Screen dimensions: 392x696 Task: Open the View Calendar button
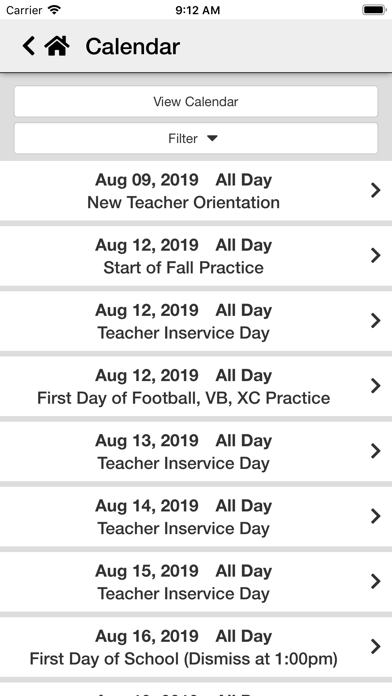click(x=196, y=101)
